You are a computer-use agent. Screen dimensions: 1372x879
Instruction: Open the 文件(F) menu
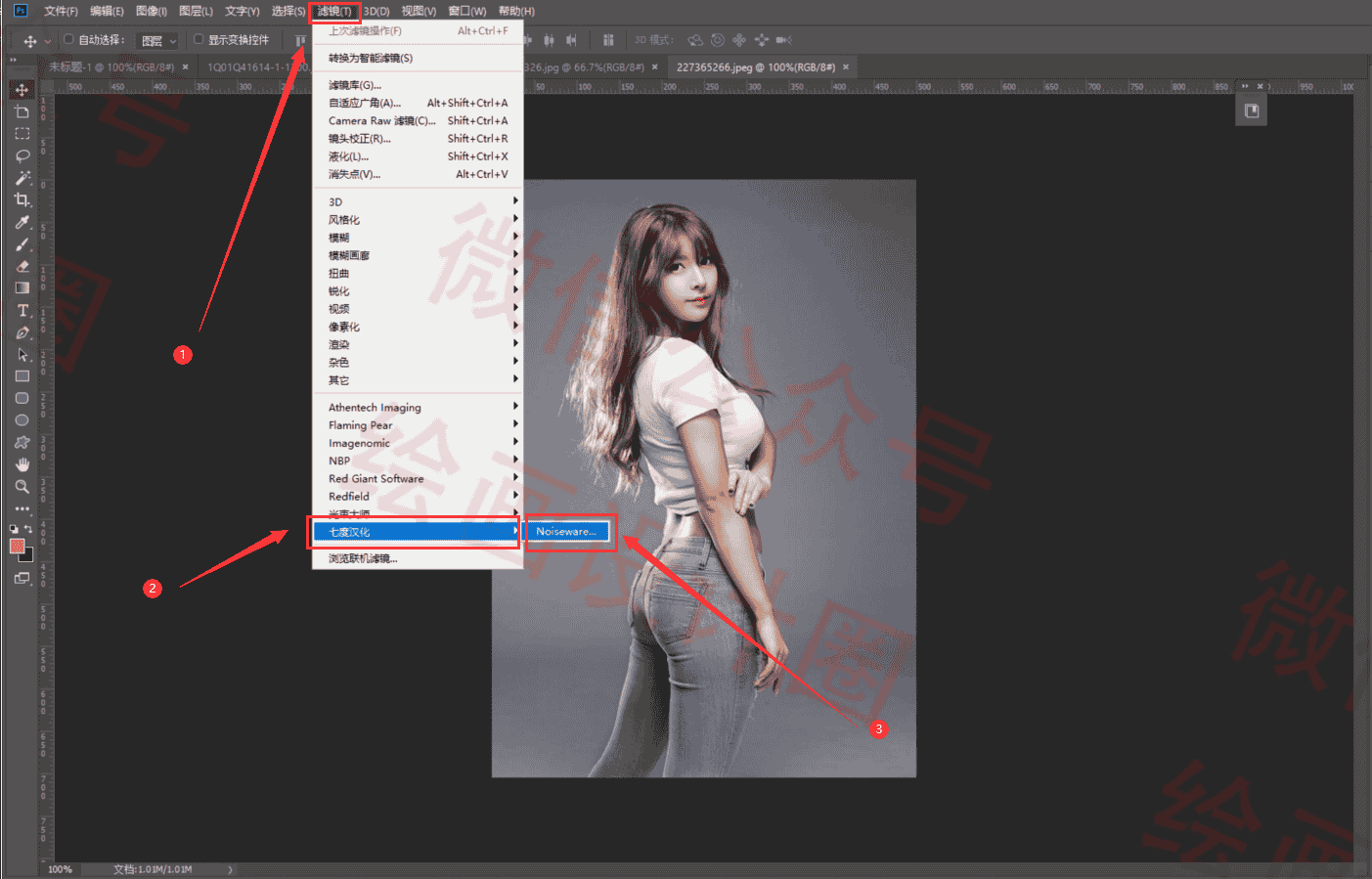tap(61, 12)
